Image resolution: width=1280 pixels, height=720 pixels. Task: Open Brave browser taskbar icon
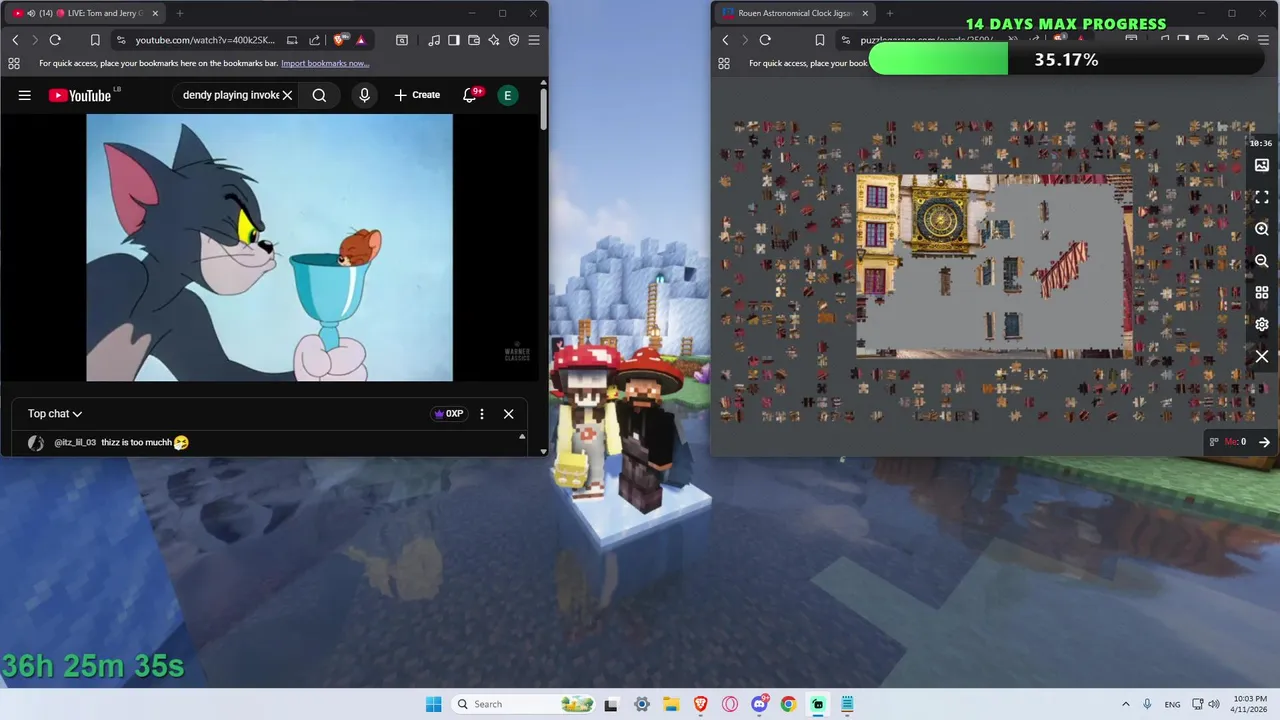[700, 704]
